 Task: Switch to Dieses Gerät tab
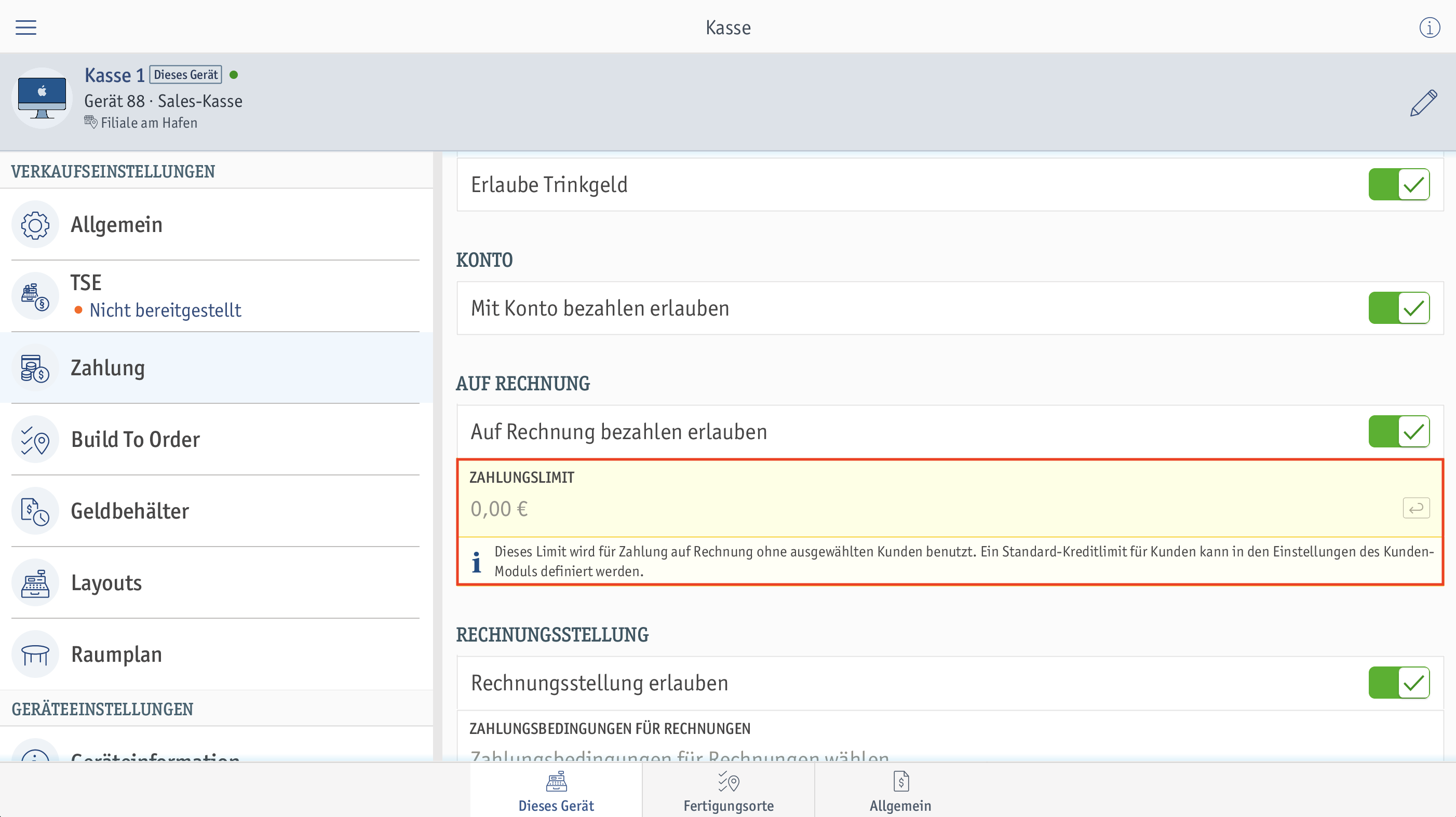[x=556, y=790]
